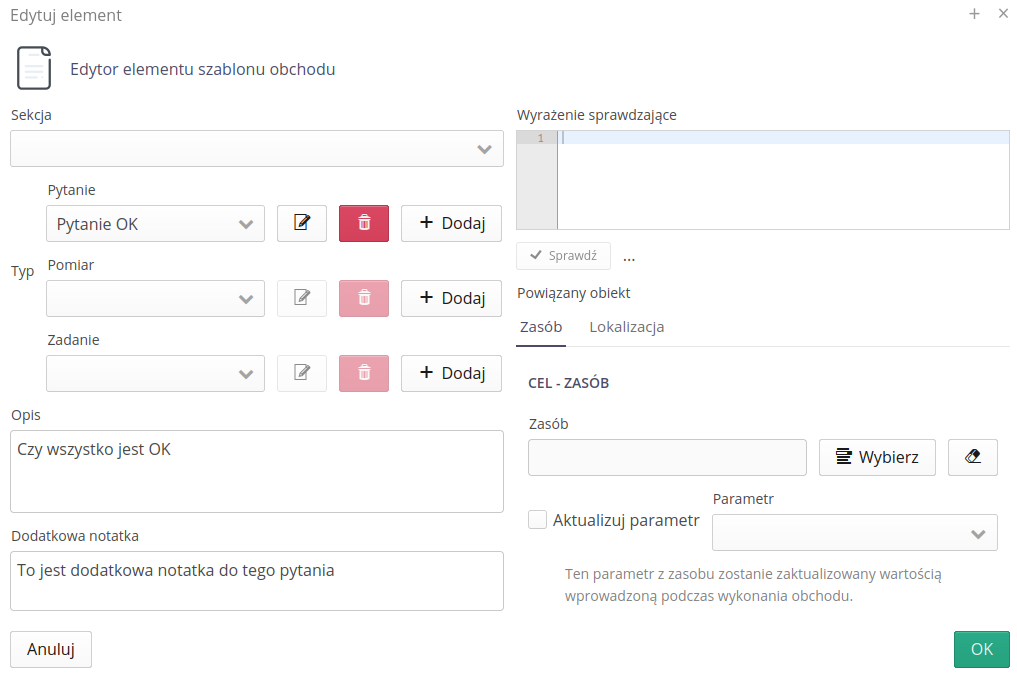Enable the Aktualizuj parametr checkbox
Screen dimensions: 1017x683
(538, 520)
